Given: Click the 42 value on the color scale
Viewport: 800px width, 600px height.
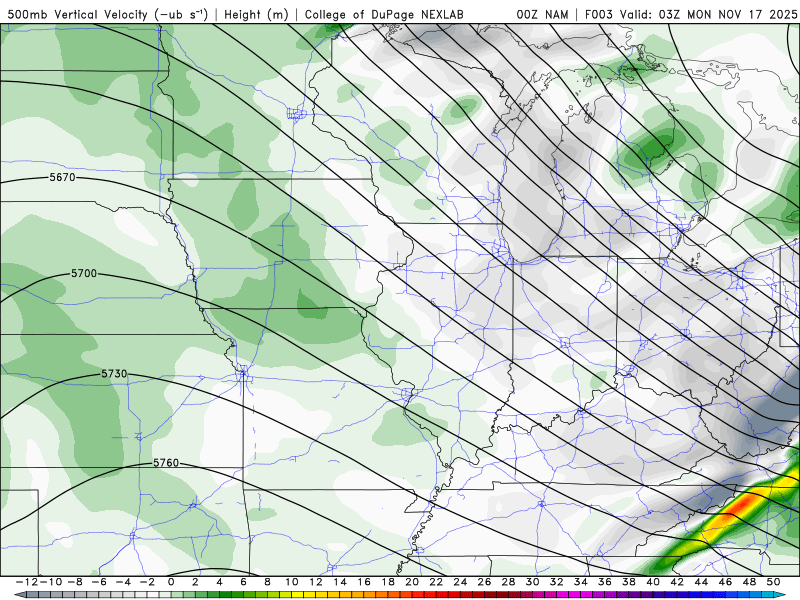Looking at the screenshot, I should 677,582.
